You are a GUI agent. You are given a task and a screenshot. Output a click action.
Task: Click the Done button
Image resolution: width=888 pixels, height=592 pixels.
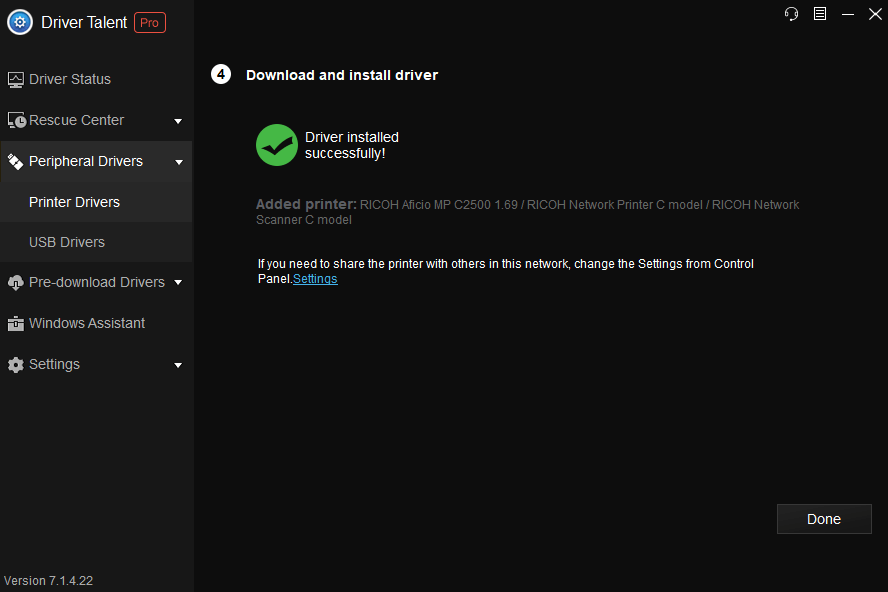pos(824,519)
